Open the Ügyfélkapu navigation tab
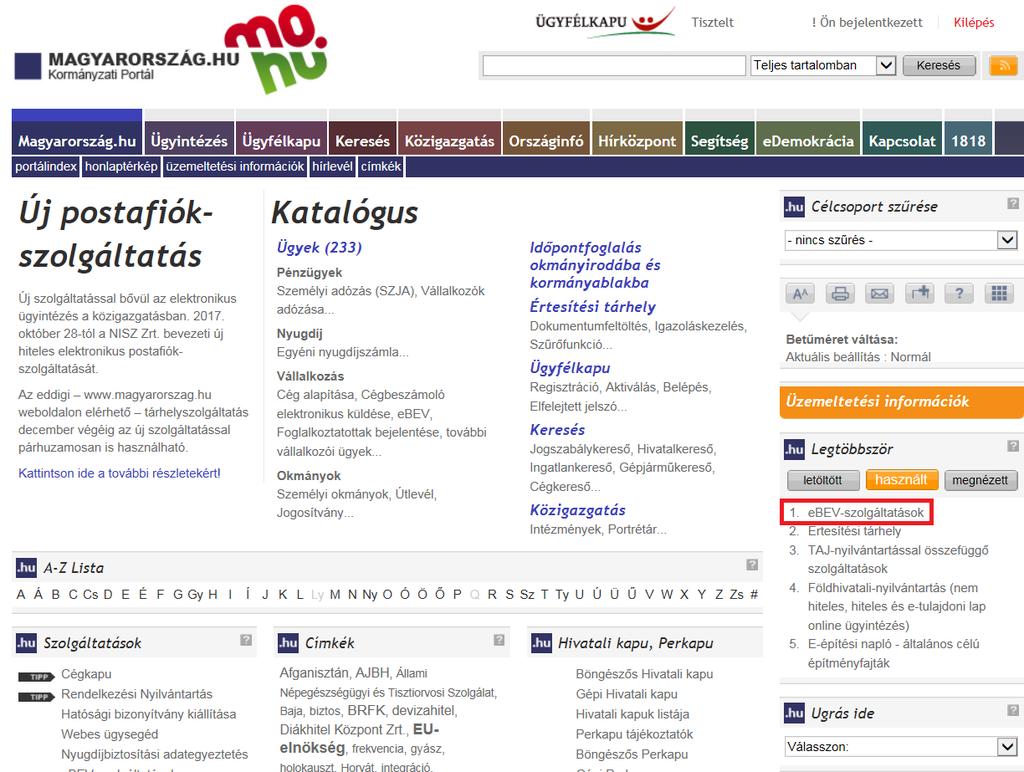The width and height of the screenshot is (1024, 772). (281, 140)
